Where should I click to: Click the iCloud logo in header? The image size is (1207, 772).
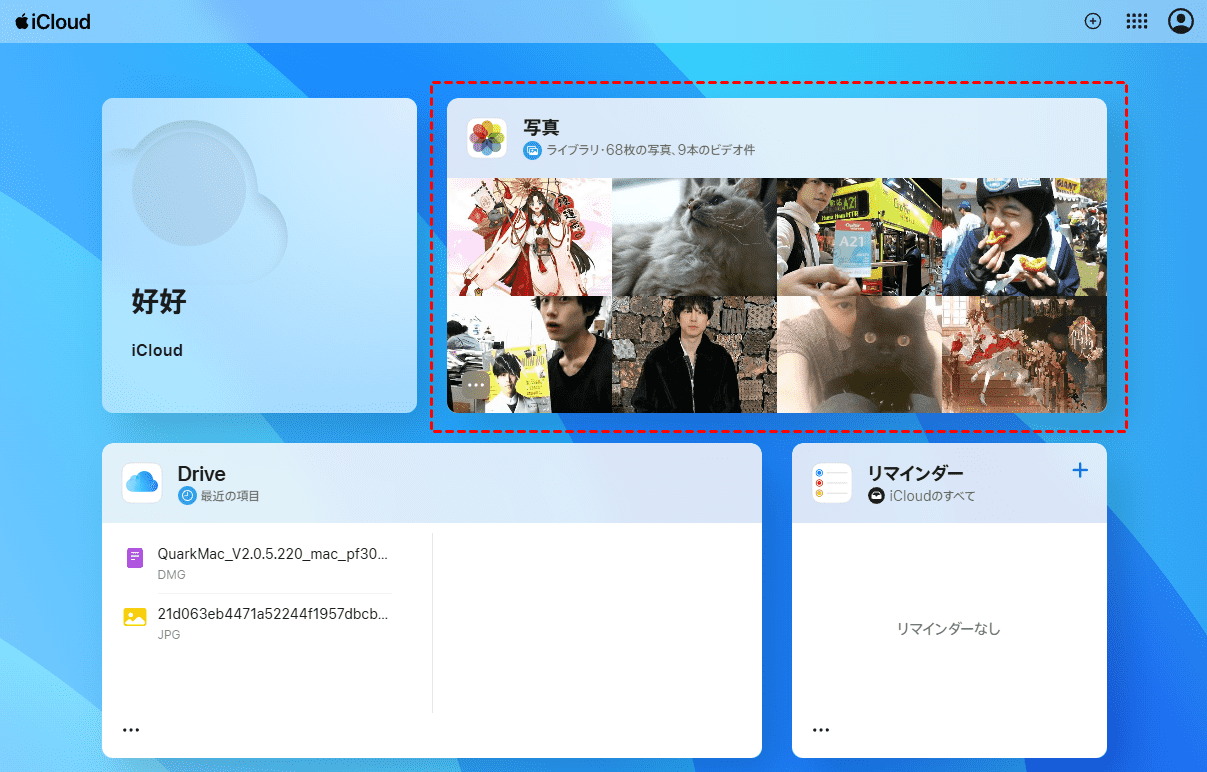point(53,21)
